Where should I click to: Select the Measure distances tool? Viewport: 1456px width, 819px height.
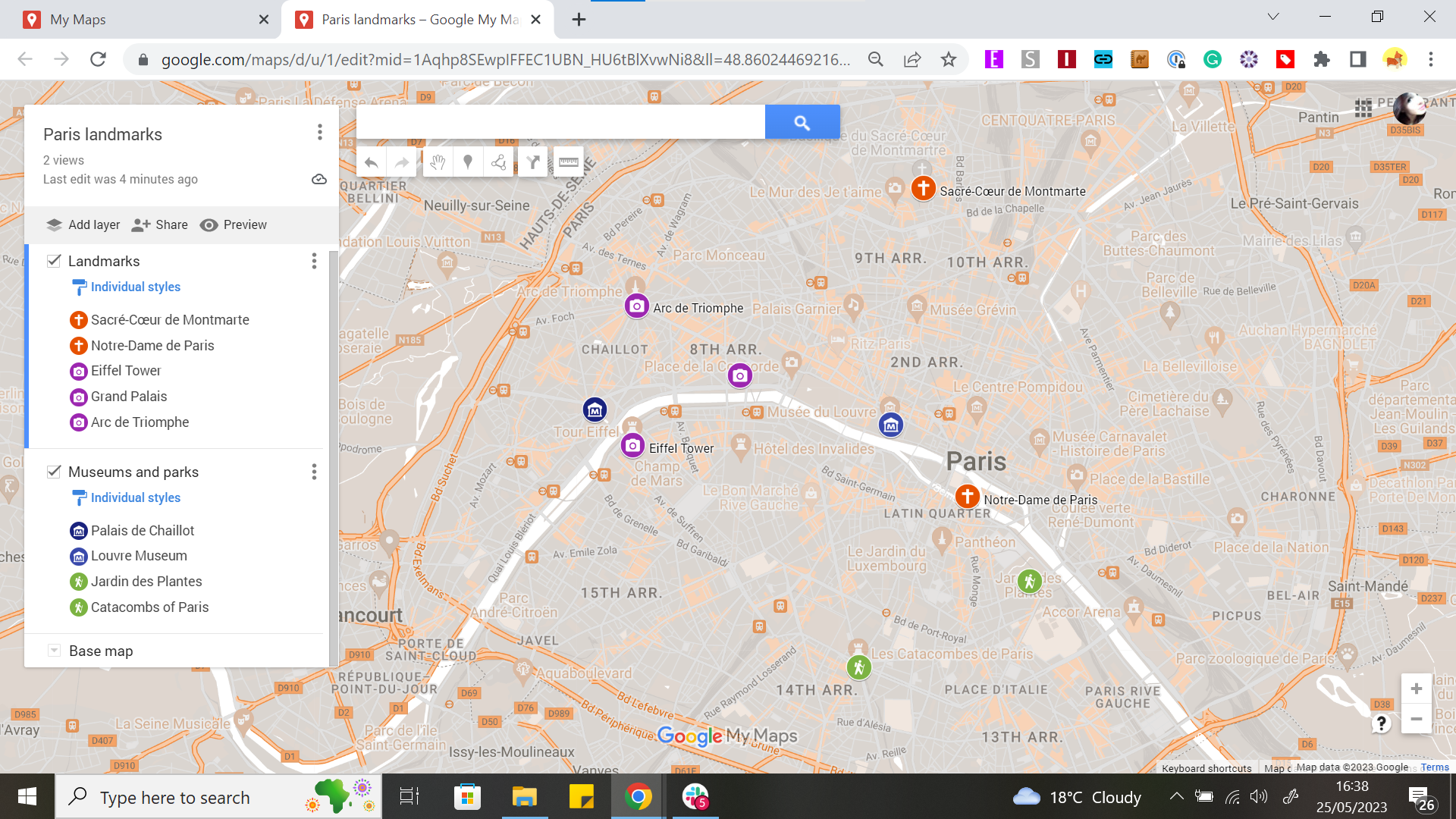click(569, 162)
